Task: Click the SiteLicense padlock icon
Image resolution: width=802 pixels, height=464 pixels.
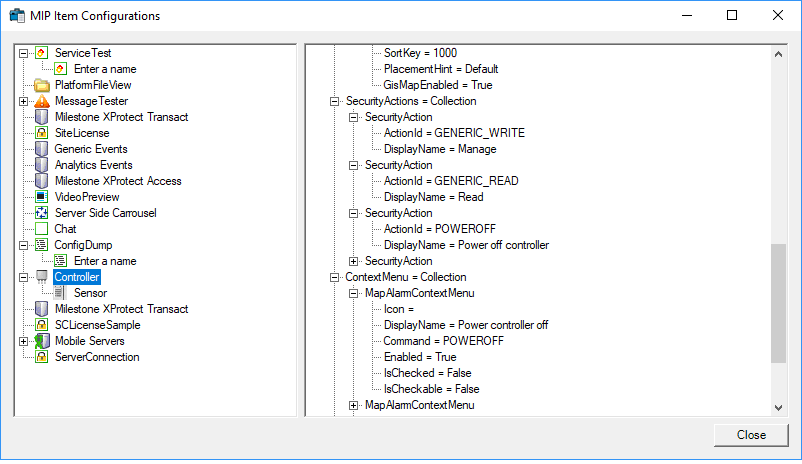Action: click(41, 133)
